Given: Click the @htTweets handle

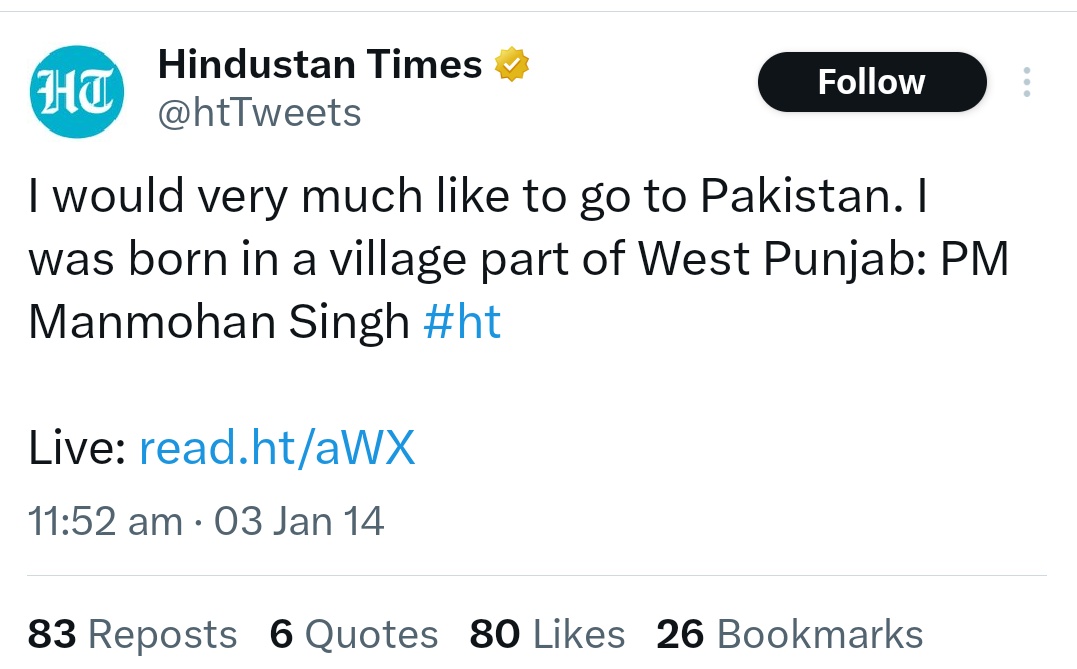Looking at the screenshot, I should pos(260,113).
